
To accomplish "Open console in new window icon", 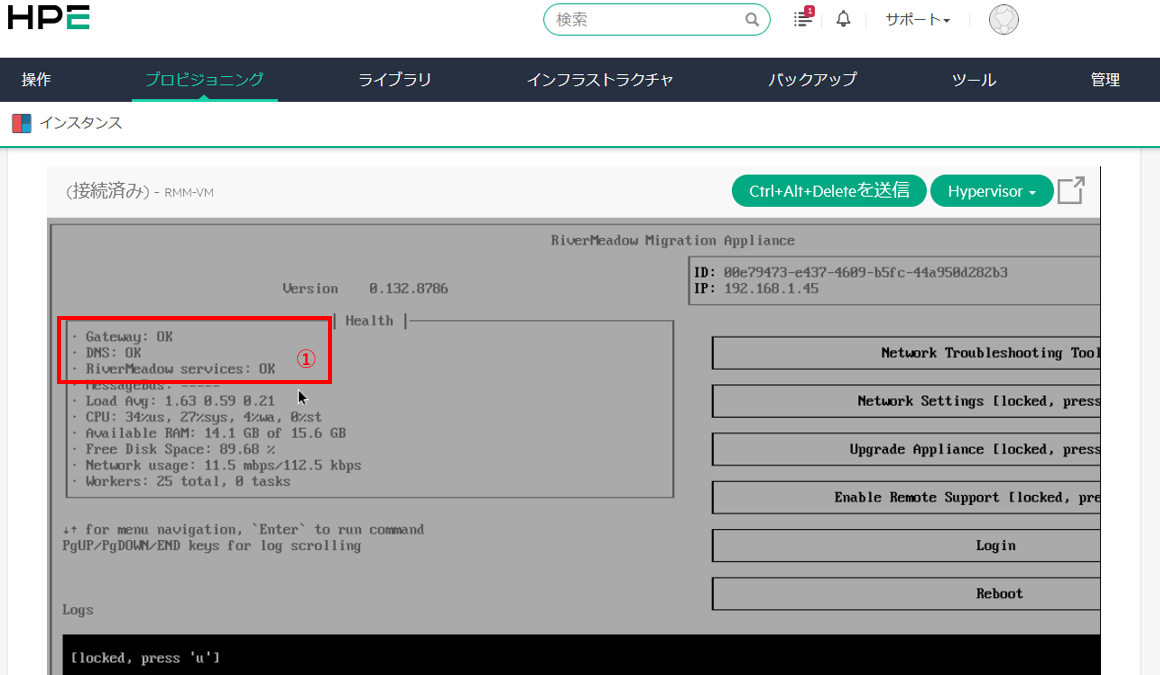I will (1070, 190).
